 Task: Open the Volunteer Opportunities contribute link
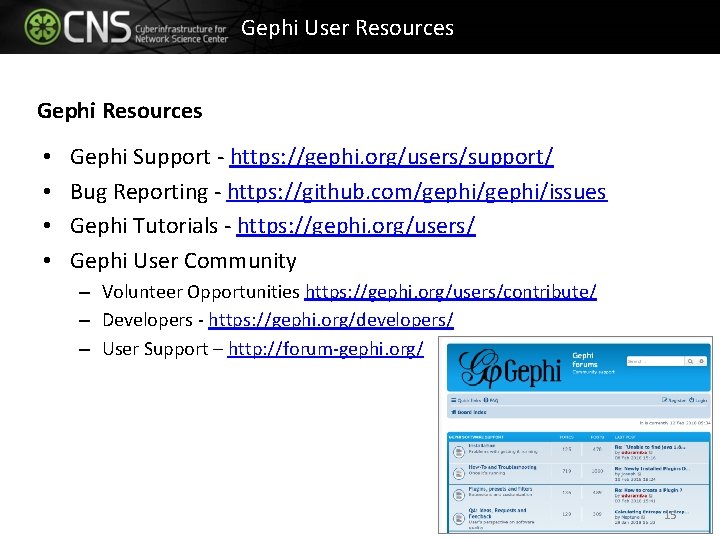[x=450, y=292]
